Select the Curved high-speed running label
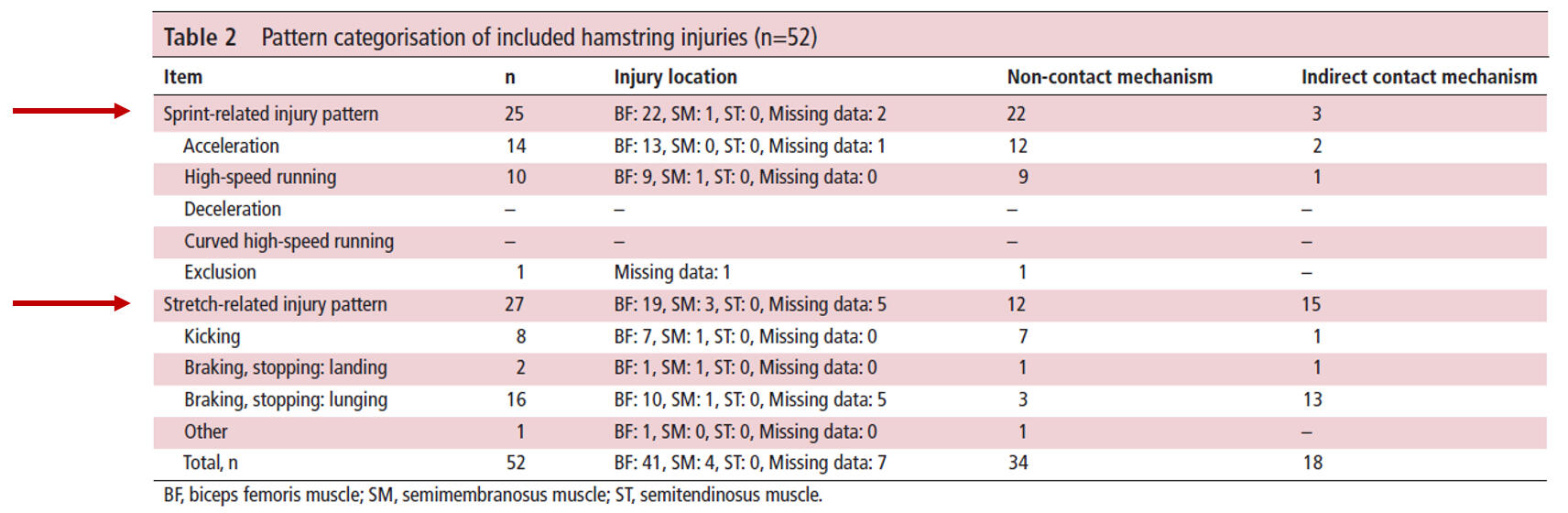1568x513 pixels. (x=289, y=242)
